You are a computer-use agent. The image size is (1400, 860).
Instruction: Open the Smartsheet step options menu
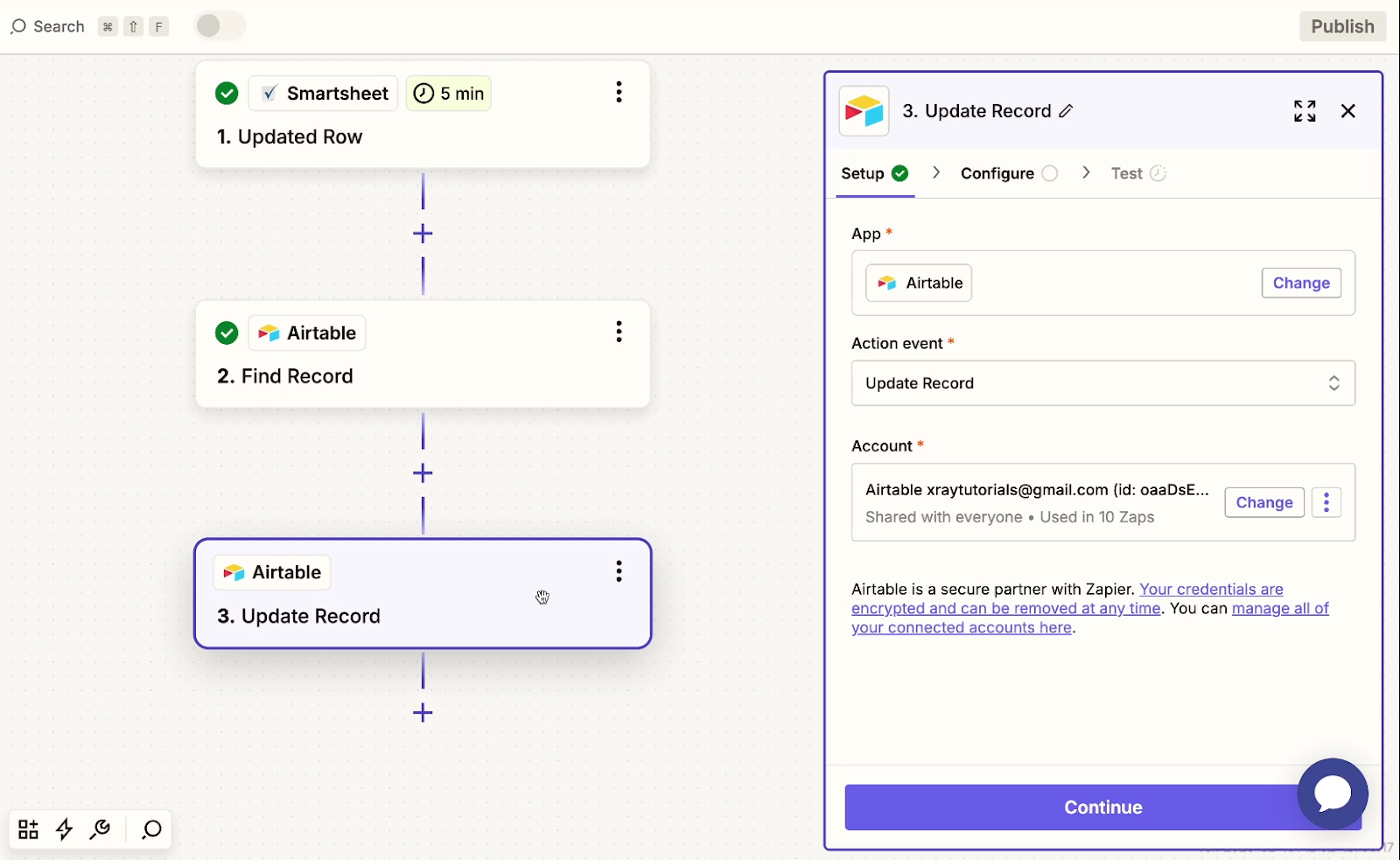pyautogui.click(x=619, y=92)
